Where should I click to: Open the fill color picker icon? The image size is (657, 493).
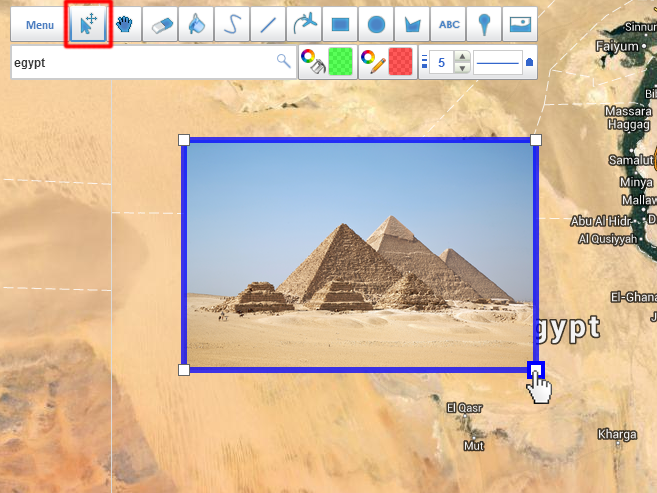[x=313, y=62]
